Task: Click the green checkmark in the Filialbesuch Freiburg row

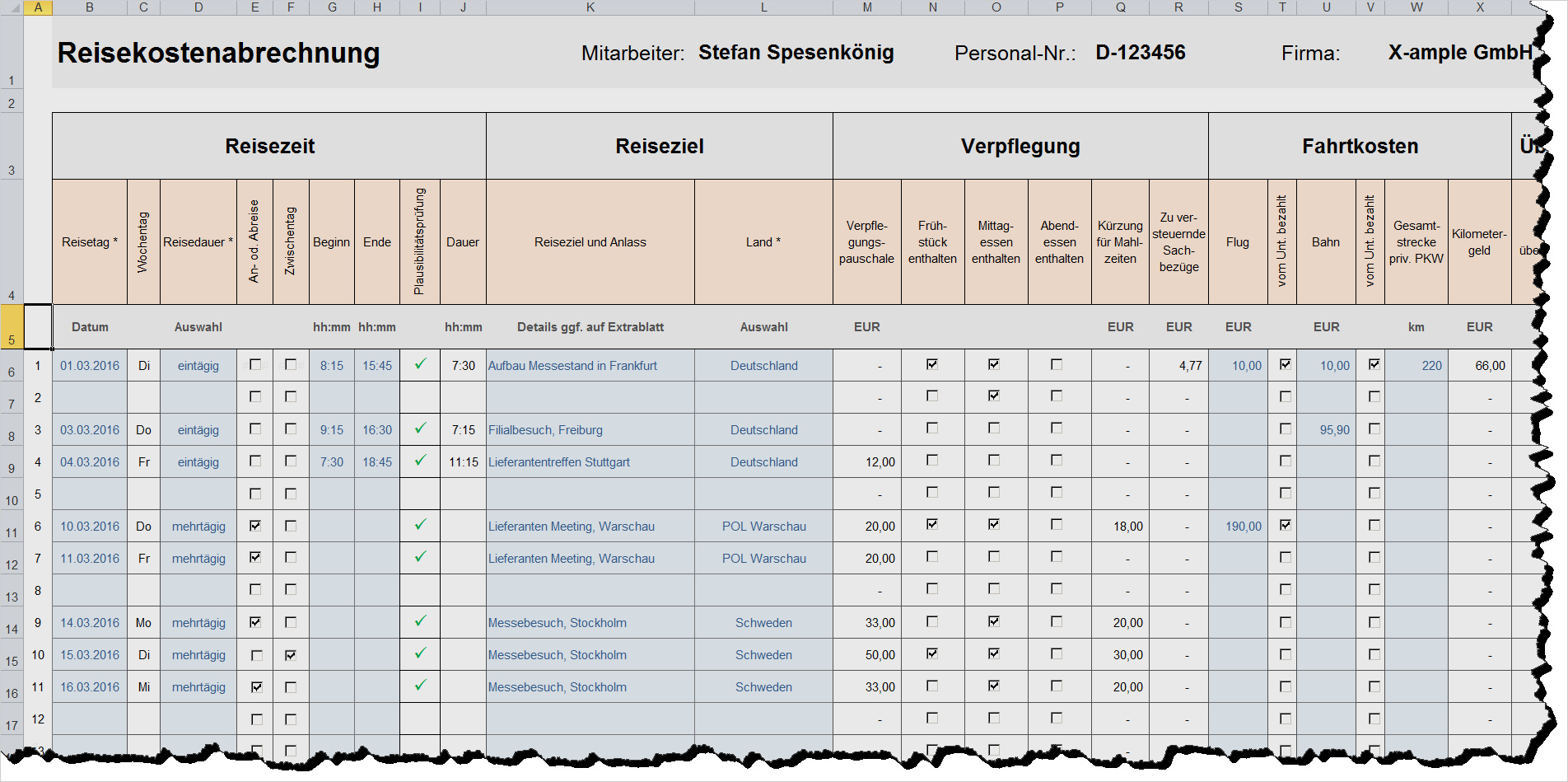Action: click(x=420, y=428)
